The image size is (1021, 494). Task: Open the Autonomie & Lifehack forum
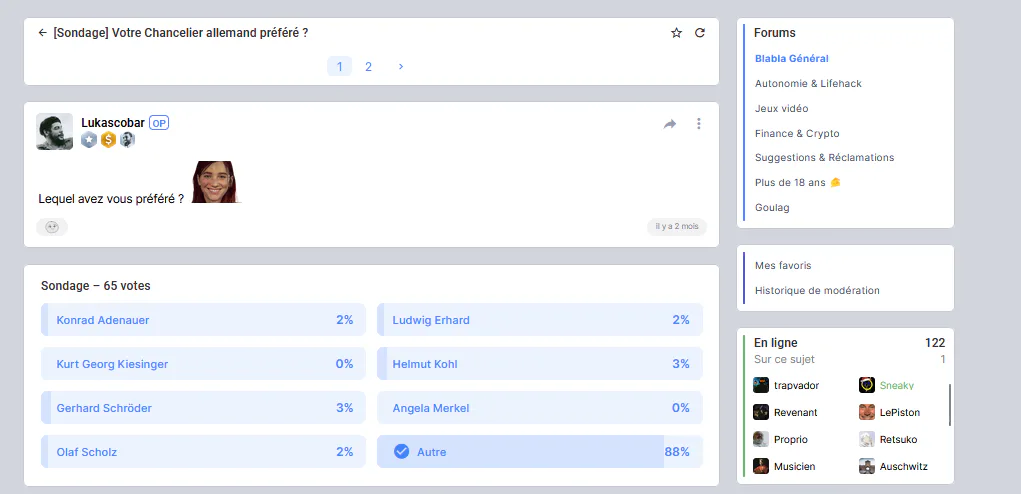(808, 83)
